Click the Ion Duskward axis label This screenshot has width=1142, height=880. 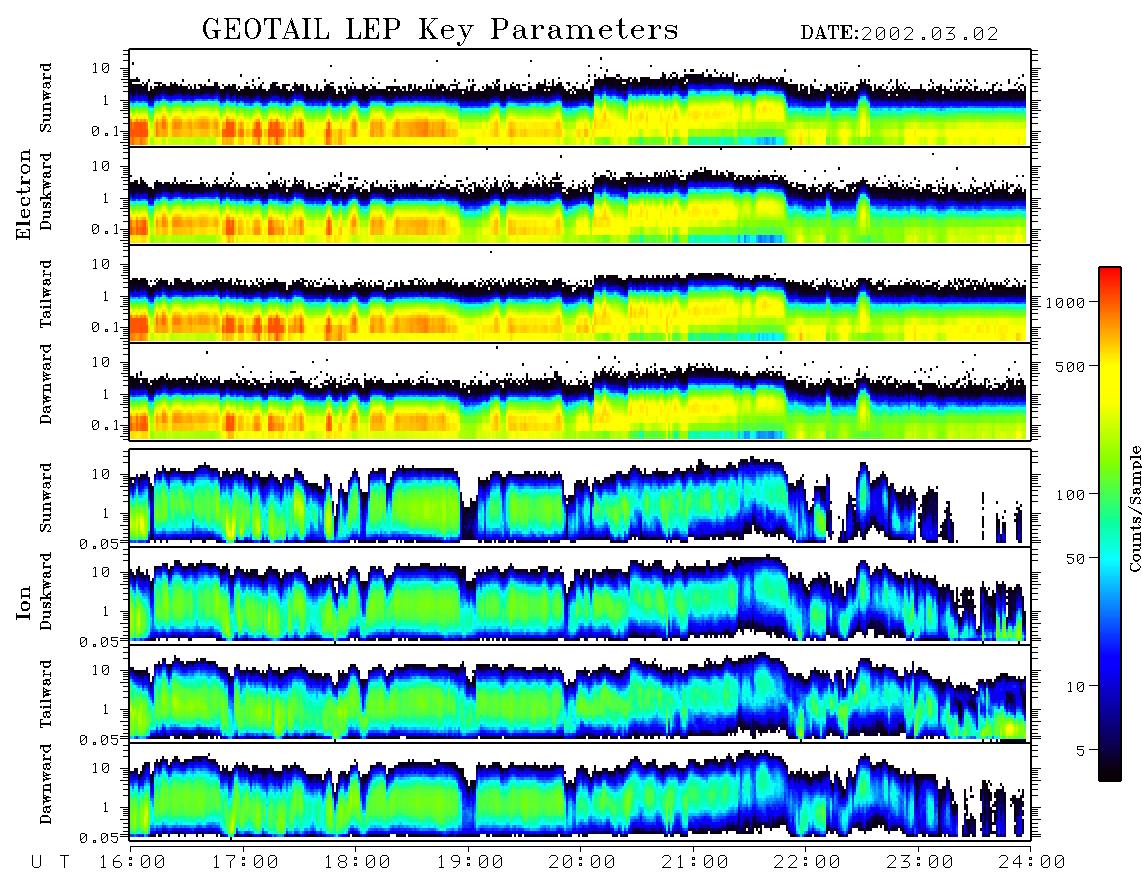(x=46, y=591)
